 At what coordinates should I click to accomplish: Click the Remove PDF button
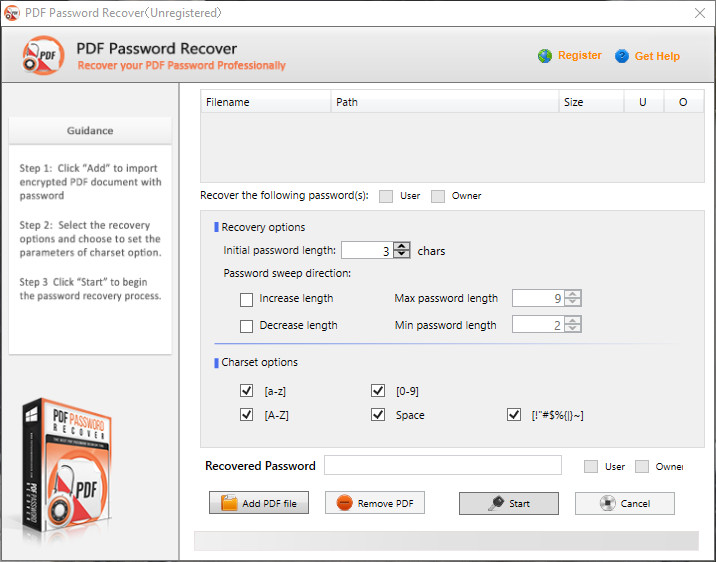click(x=375, y=503)
